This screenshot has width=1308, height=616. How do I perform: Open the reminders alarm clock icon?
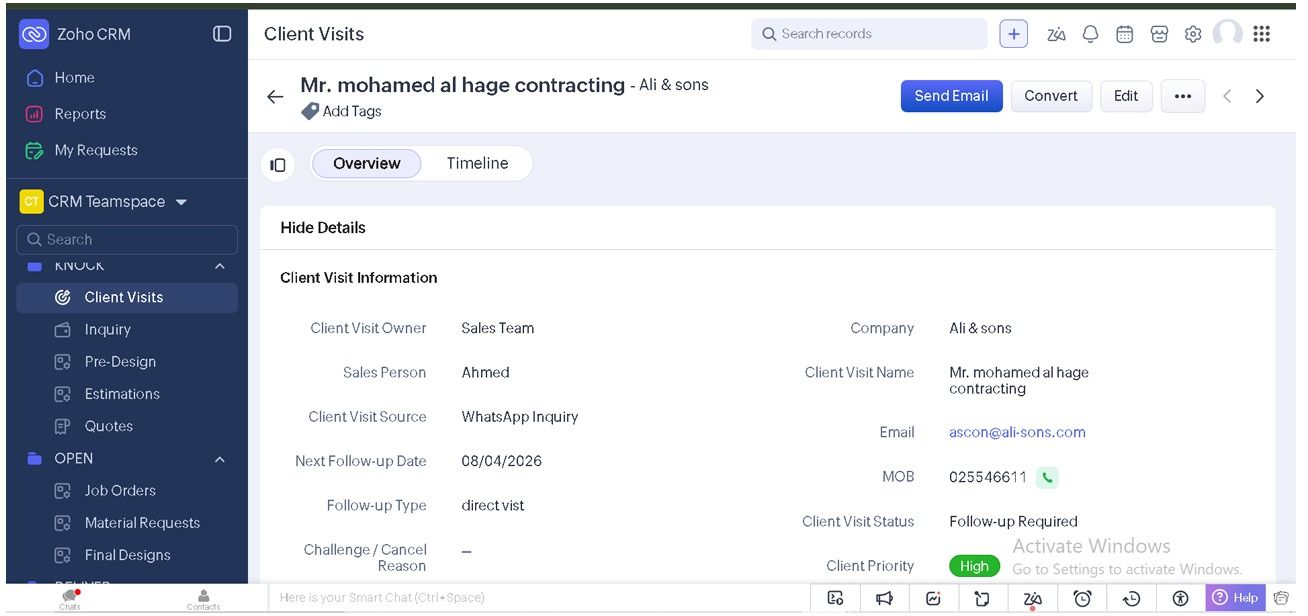click(x=1081, y=598)
